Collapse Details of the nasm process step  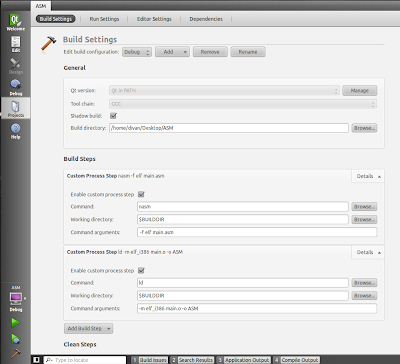(368, 176)
